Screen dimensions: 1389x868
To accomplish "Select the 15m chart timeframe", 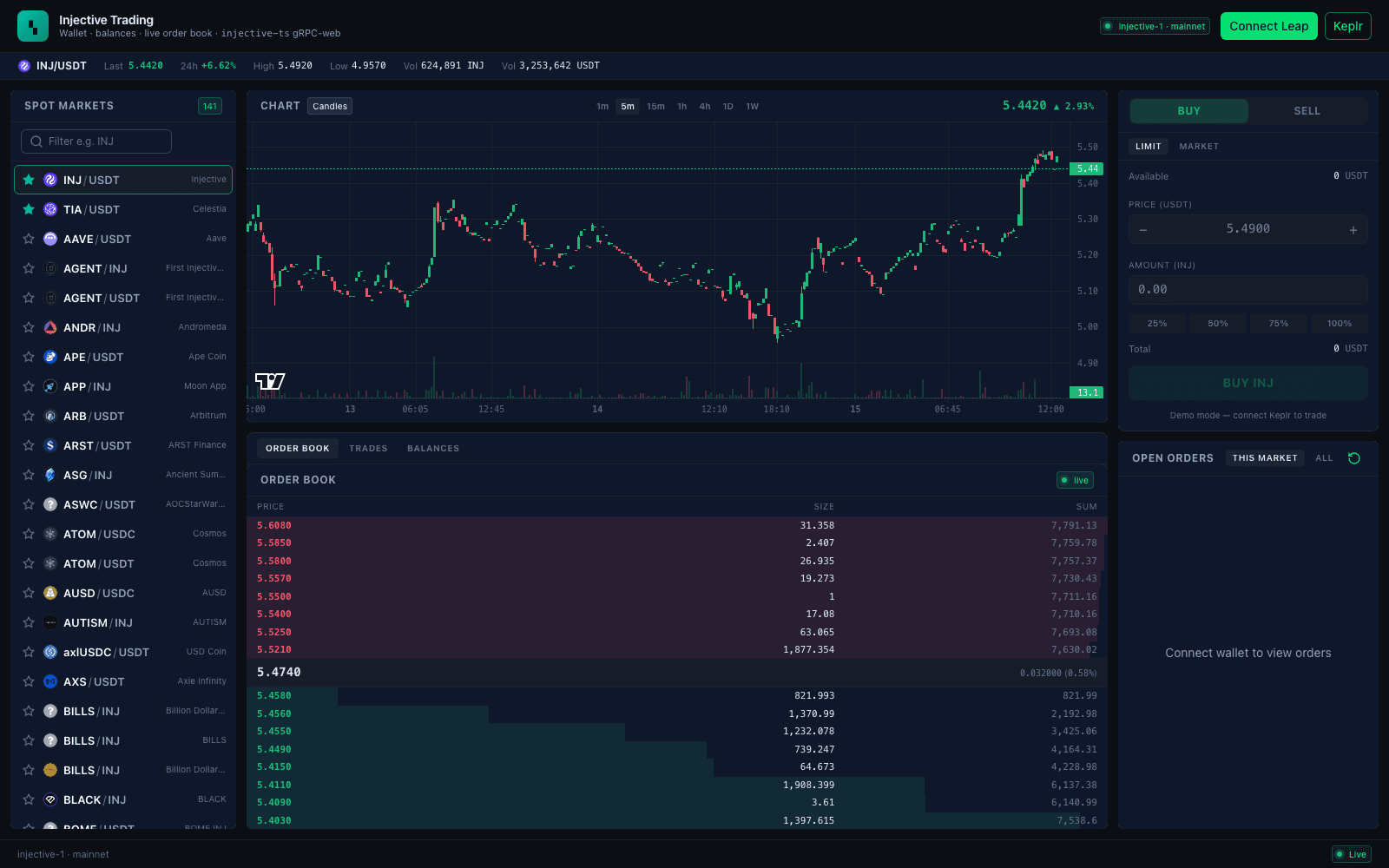I will (655, 107).
